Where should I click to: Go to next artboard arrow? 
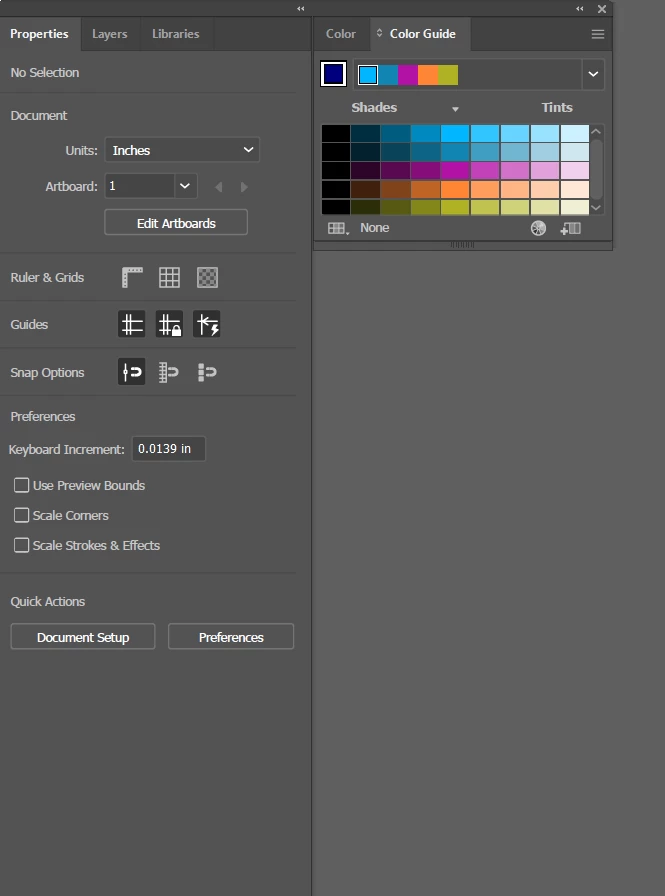pyautogui.click(x=244, y=187)
